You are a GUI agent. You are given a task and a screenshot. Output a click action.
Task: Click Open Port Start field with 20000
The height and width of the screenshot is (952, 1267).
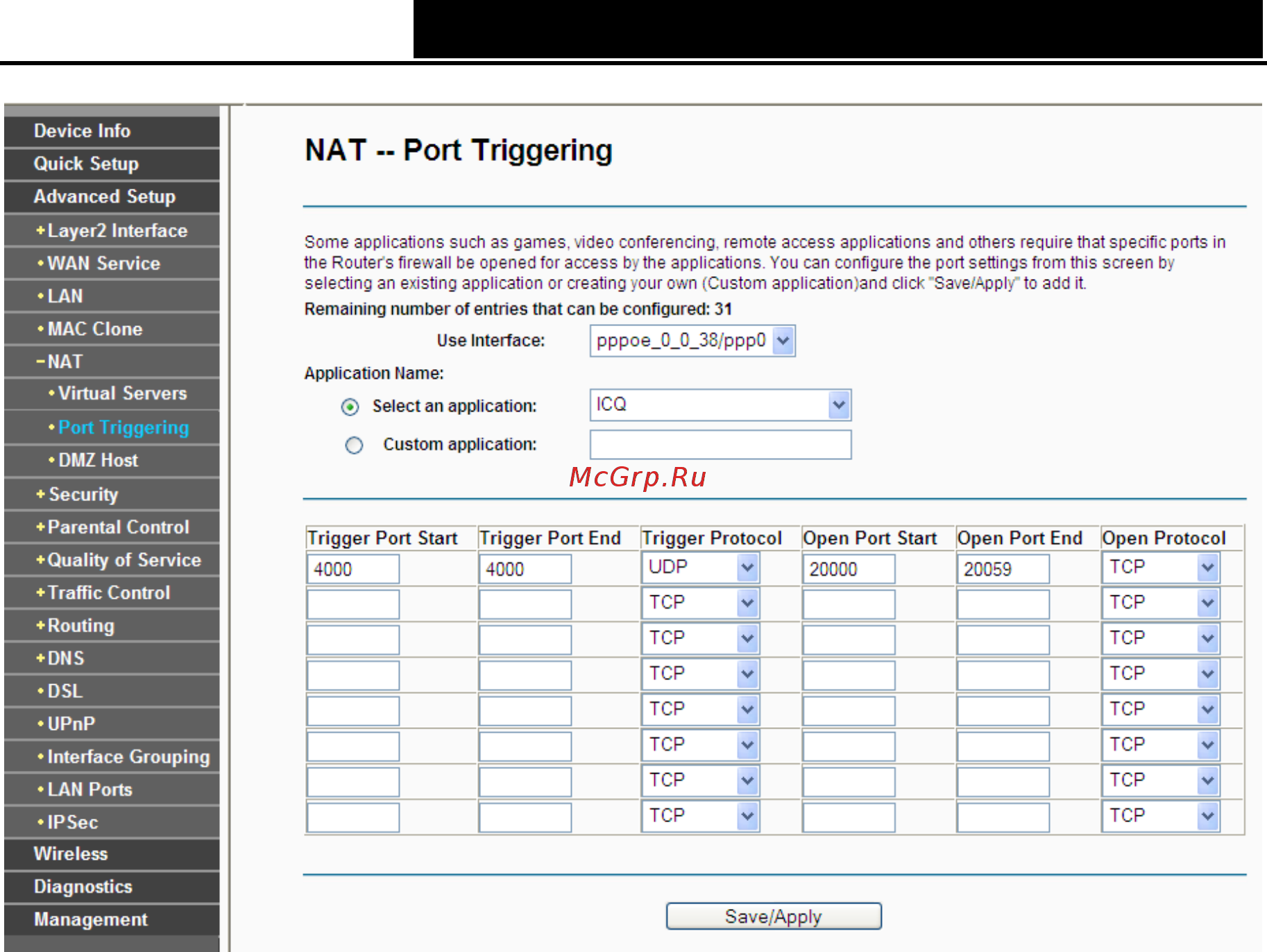coord(849,569)
